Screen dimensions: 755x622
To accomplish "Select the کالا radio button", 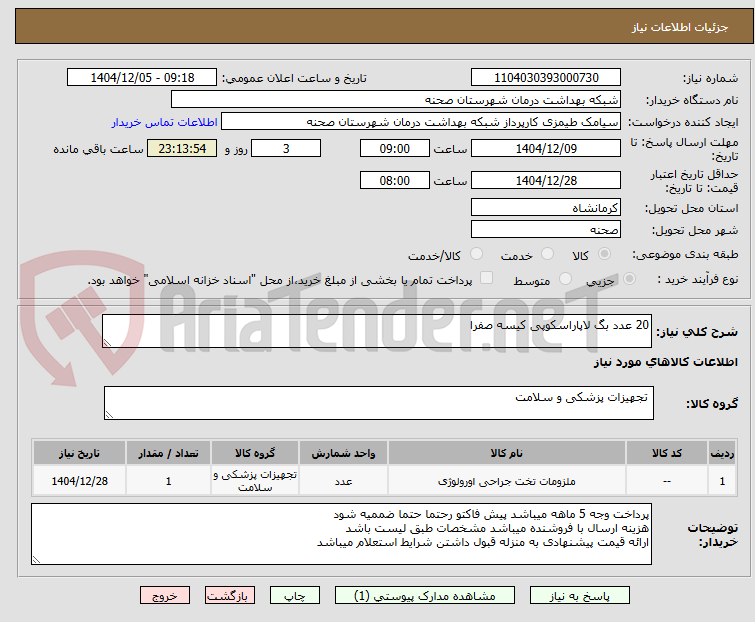I will click(604, 254).
